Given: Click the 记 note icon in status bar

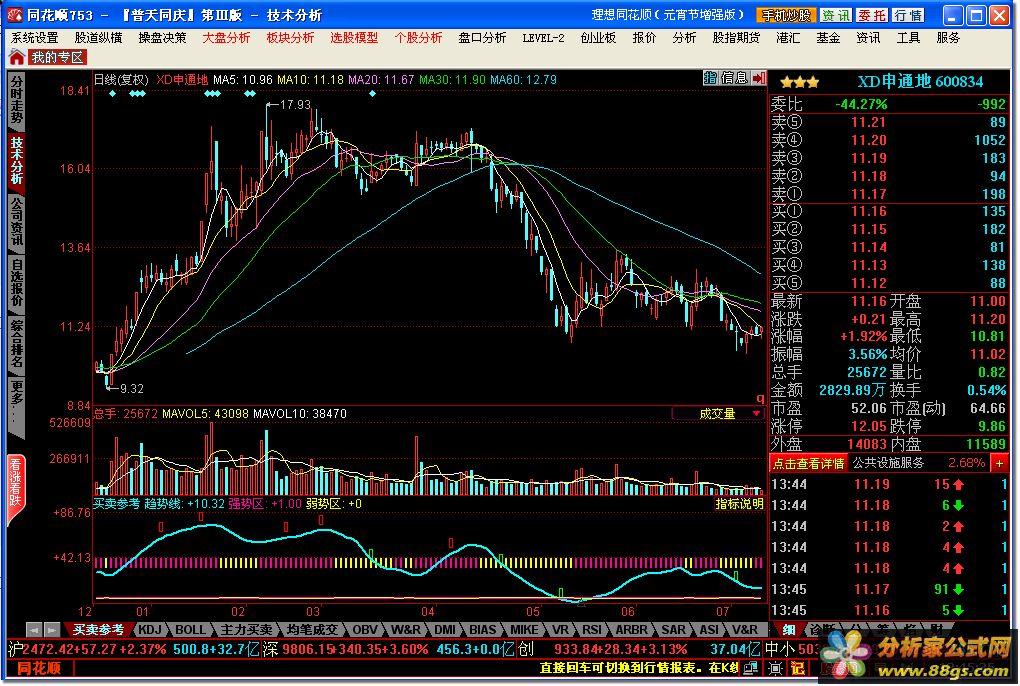Looking at the screenshot, I should tap(798, 668).
